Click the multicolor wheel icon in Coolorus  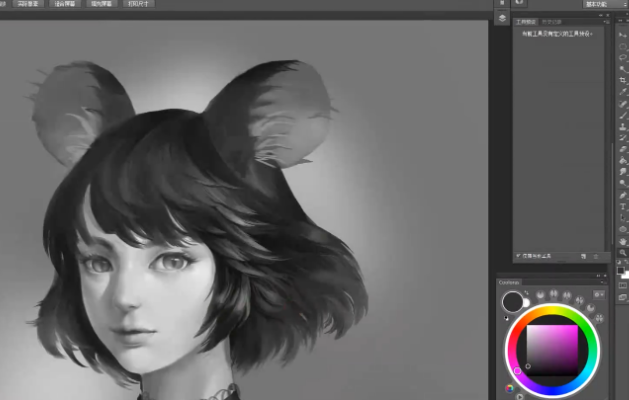click(x=509, y=388)
